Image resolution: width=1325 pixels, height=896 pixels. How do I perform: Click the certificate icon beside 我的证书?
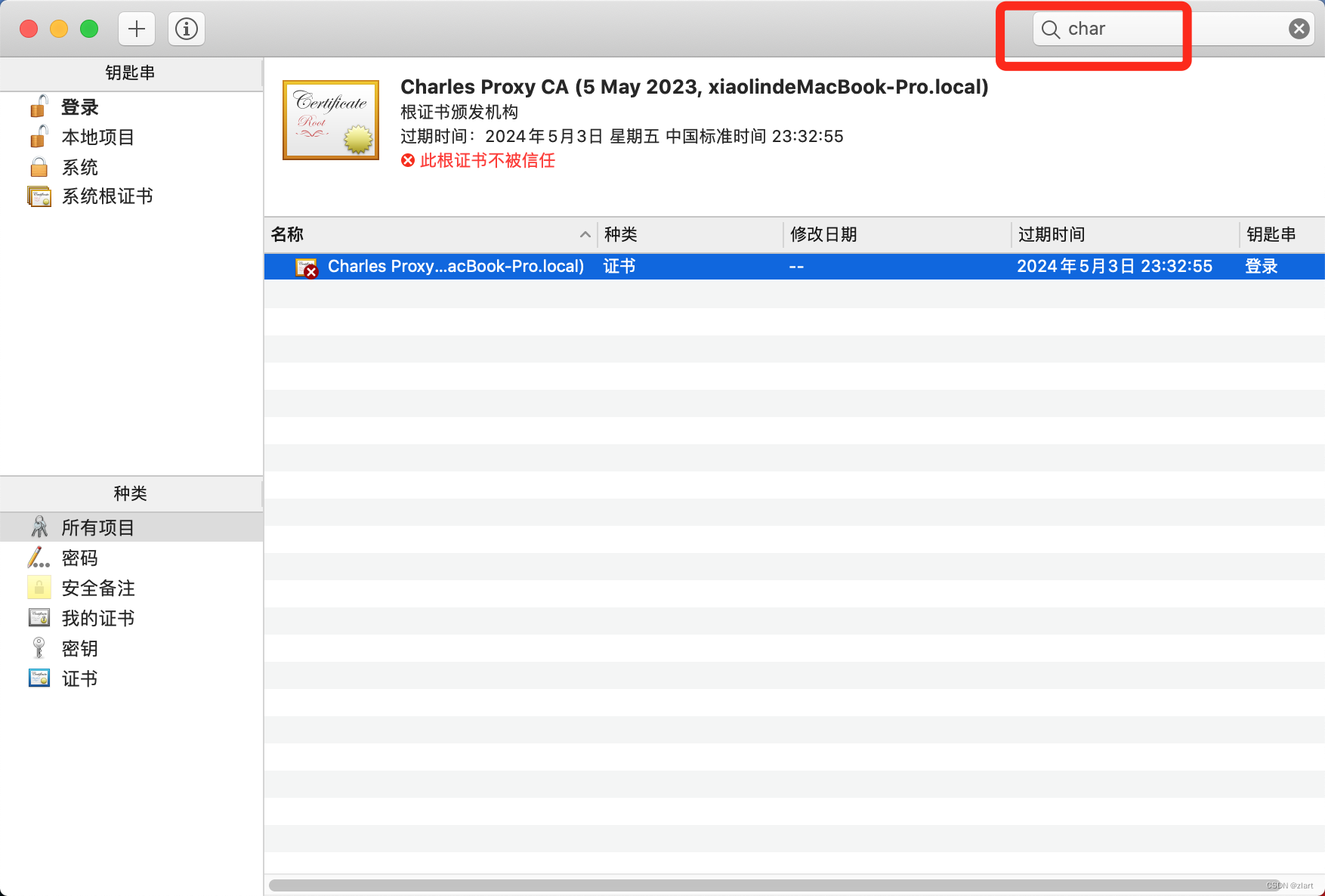[x=39, y=618]
